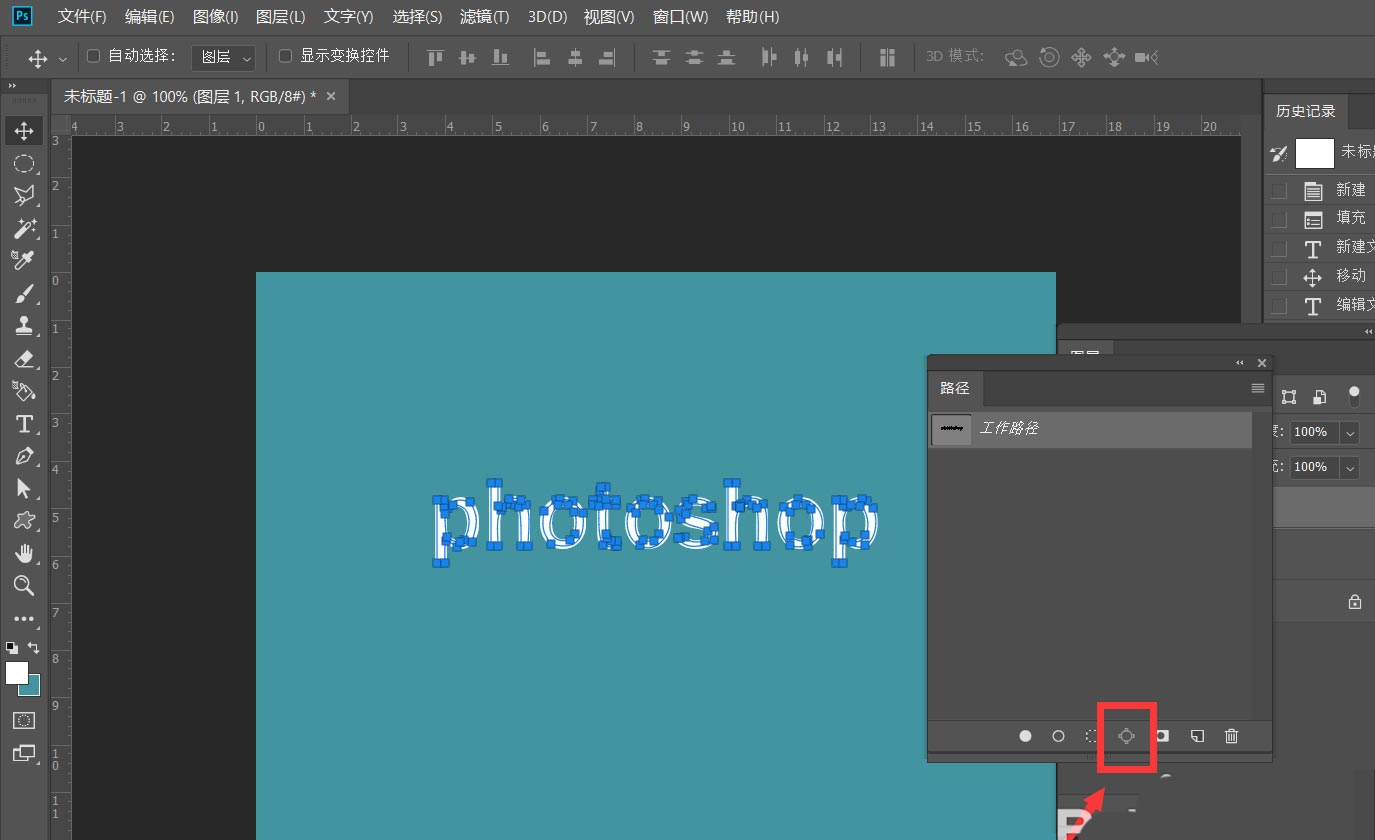Collapse the Paths panel double arrows

tap(1240, 363)
